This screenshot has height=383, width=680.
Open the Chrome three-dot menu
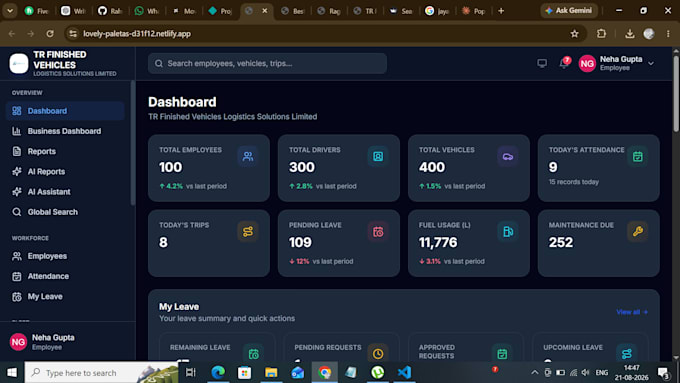(668, 33)
